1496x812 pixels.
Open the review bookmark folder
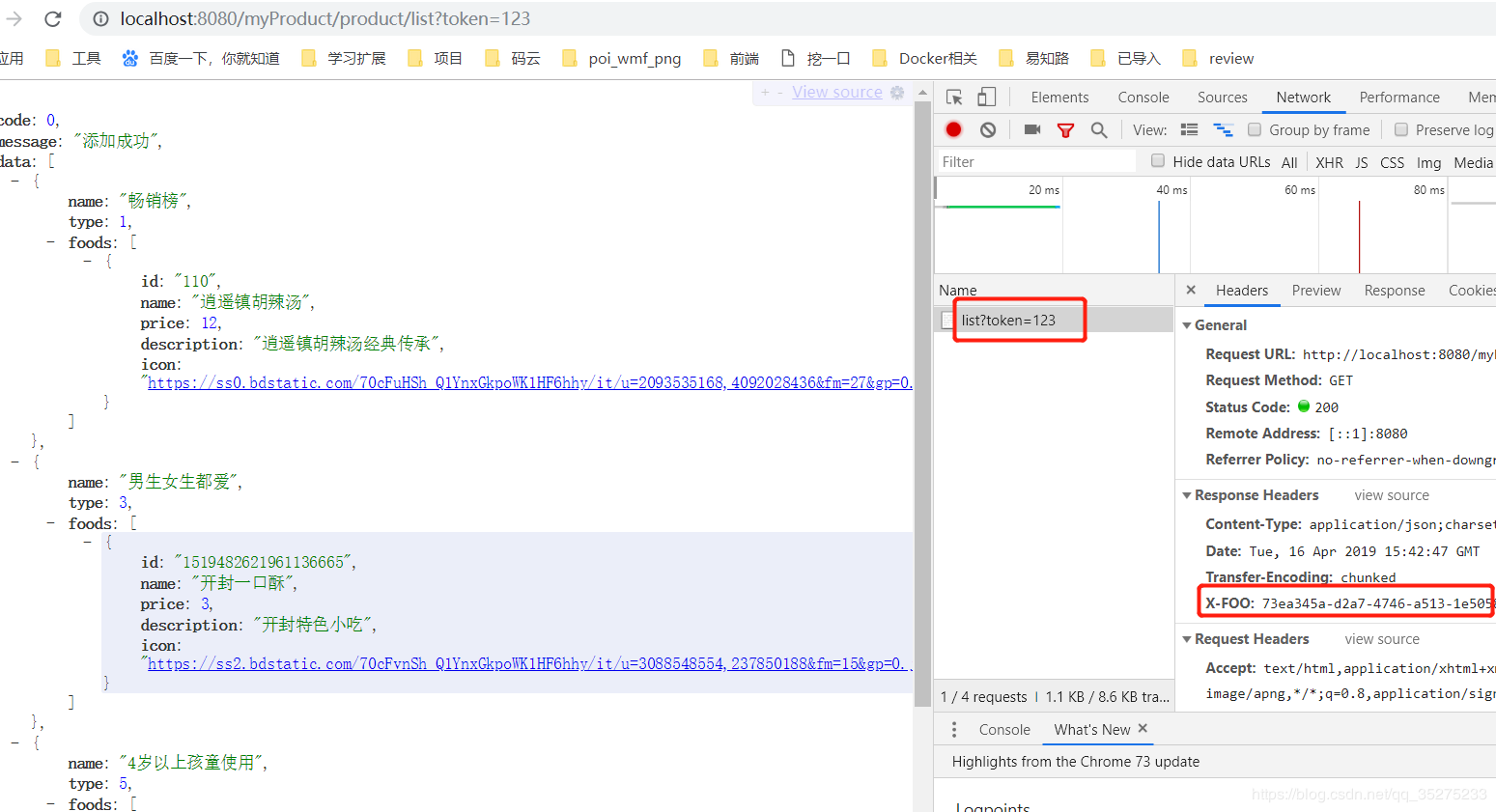coord(1218,58)
